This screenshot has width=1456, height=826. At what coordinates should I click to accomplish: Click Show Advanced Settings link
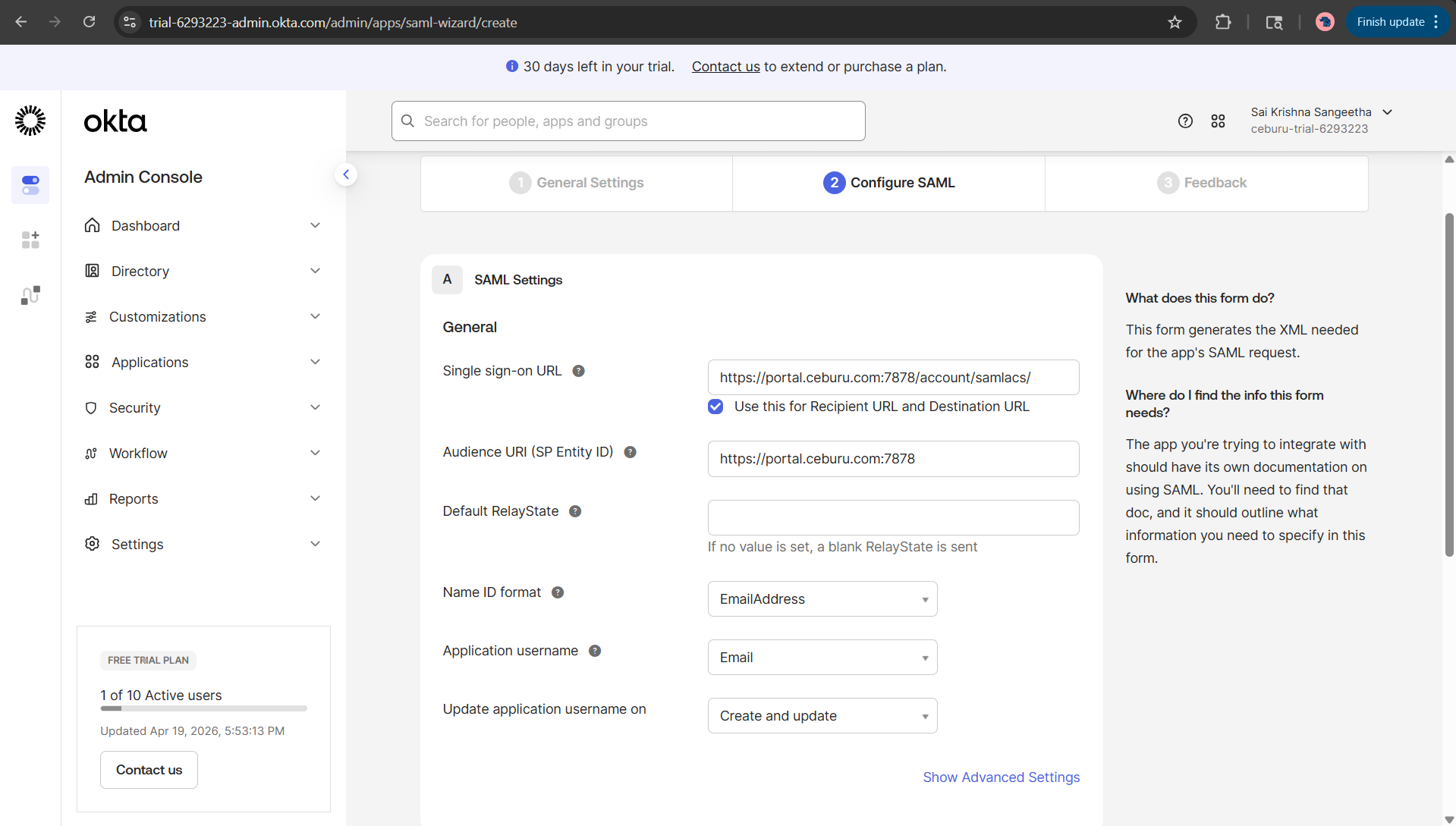tap(1001, 777)
